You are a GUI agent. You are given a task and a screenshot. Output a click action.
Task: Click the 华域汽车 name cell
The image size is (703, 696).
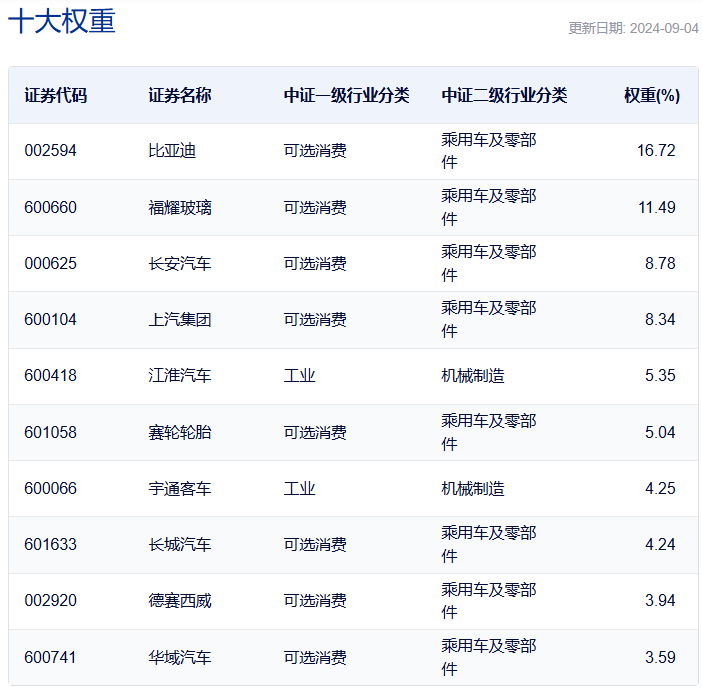click(x=180, y=658)
